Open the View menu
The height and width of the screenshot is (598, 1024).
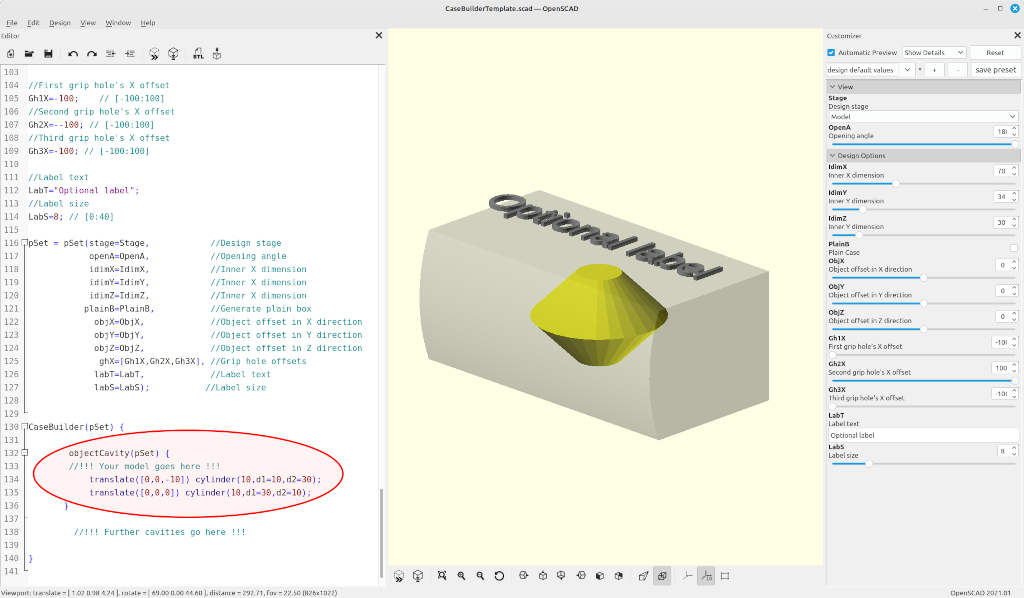(88, 23)
